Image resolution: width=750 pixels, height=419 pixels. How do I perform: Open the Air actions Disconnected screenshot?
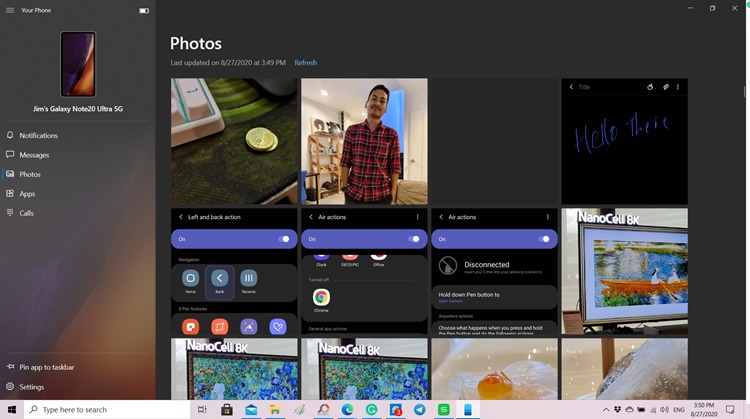point(495,271)
